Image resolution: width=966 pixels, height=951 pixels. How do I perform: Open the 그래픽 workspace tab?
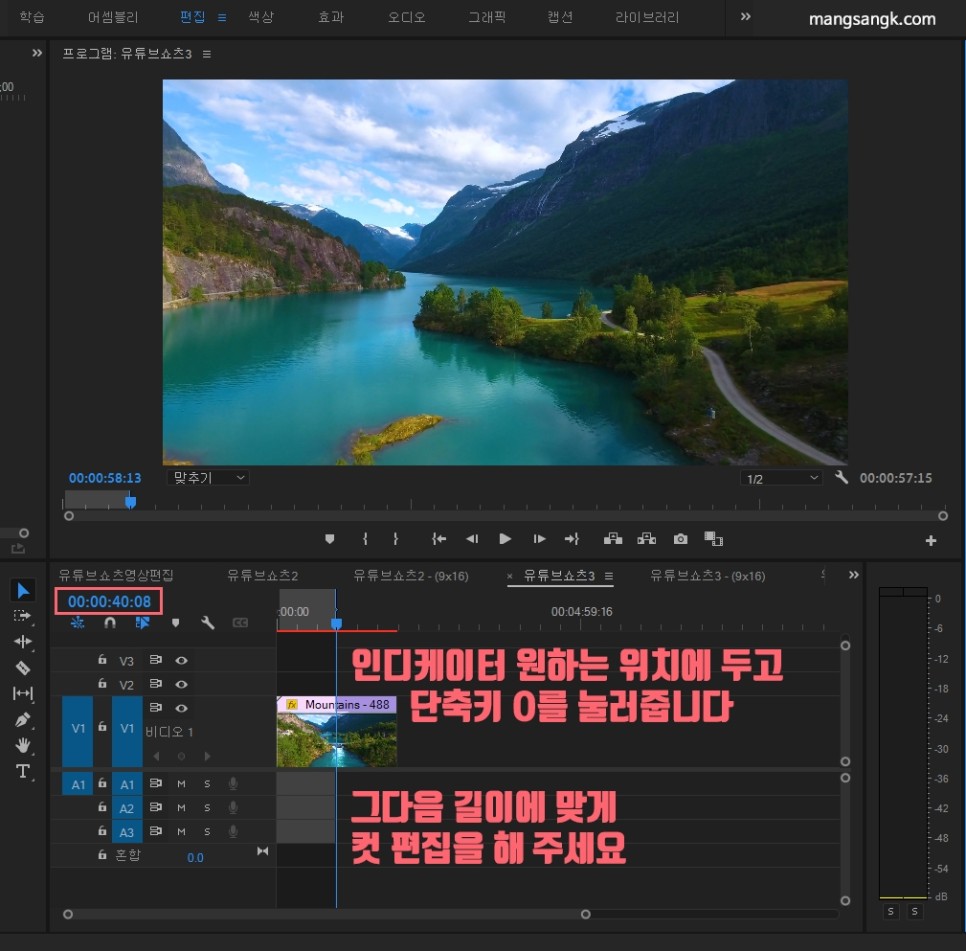click(x=487, y=17)
